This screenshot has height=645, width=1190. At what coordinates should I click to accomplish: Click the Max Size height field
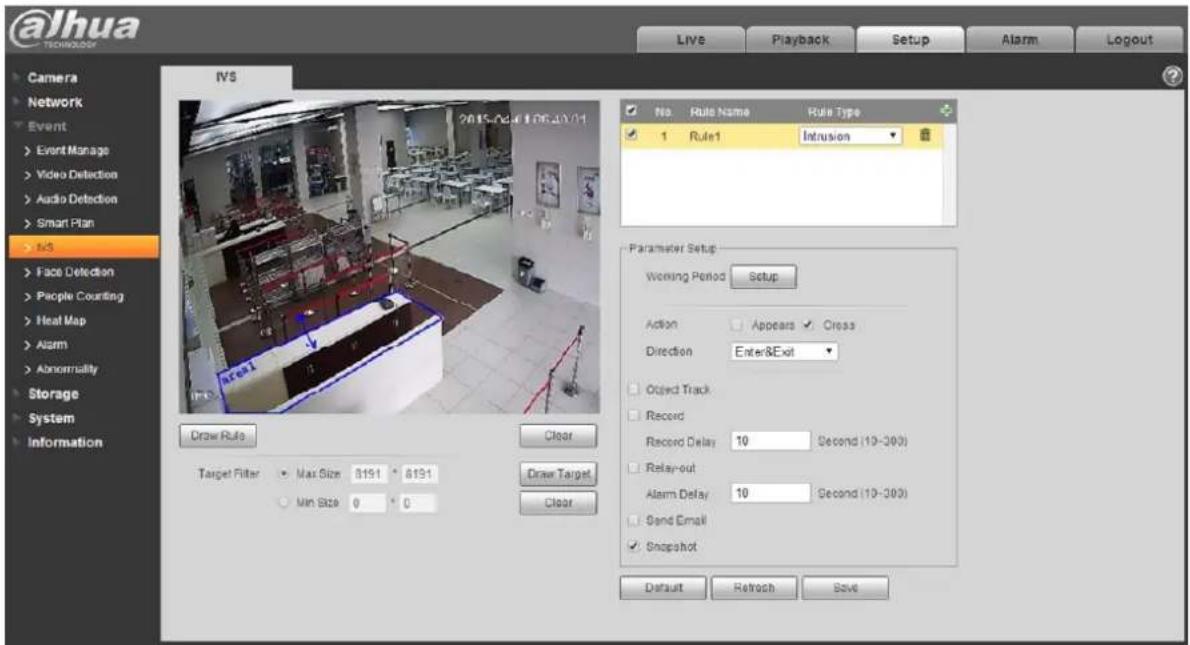(419, 474)
